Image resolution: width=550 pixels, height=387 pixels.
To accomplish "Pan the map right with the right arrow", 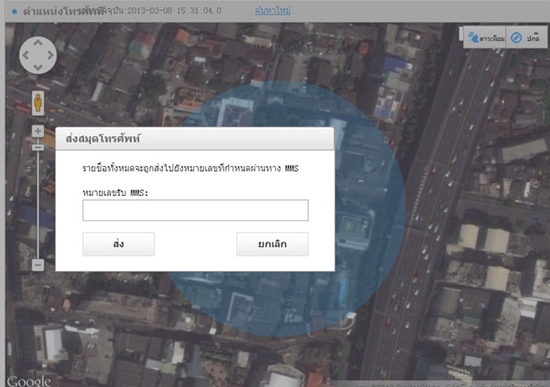I will pos(50,55).
